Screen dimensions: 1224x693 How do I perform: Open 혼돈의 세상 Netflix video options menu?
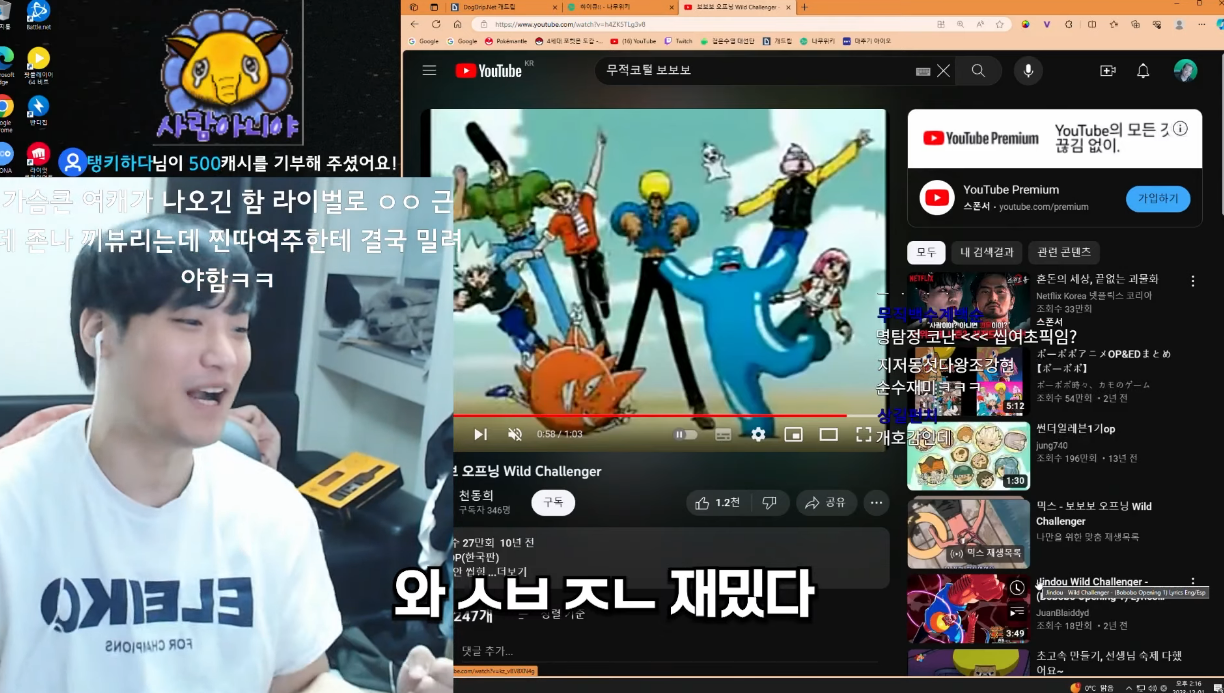(1193, 282)
